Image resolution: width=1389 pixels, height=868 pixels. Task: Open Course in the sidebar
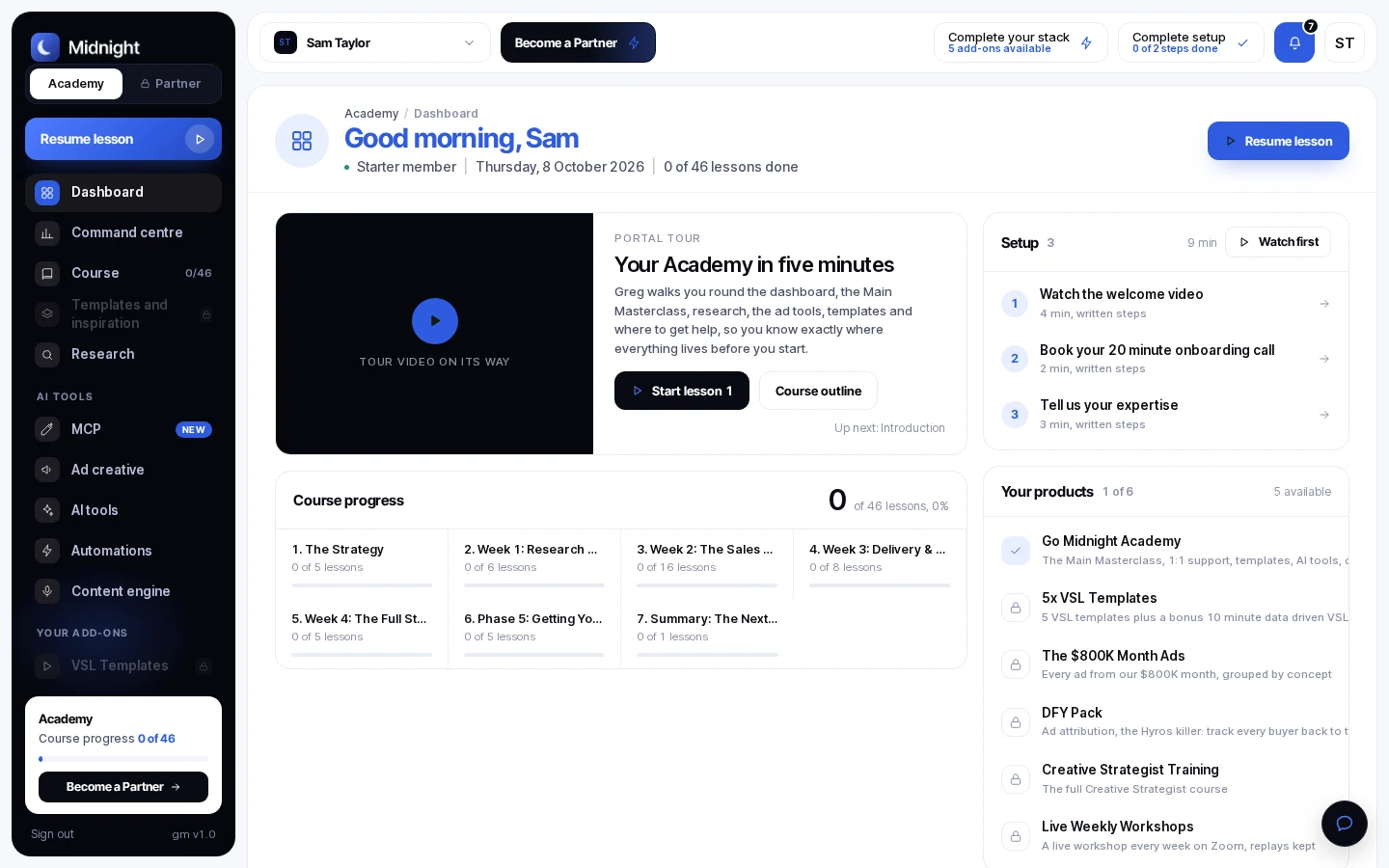click(123, 273)
